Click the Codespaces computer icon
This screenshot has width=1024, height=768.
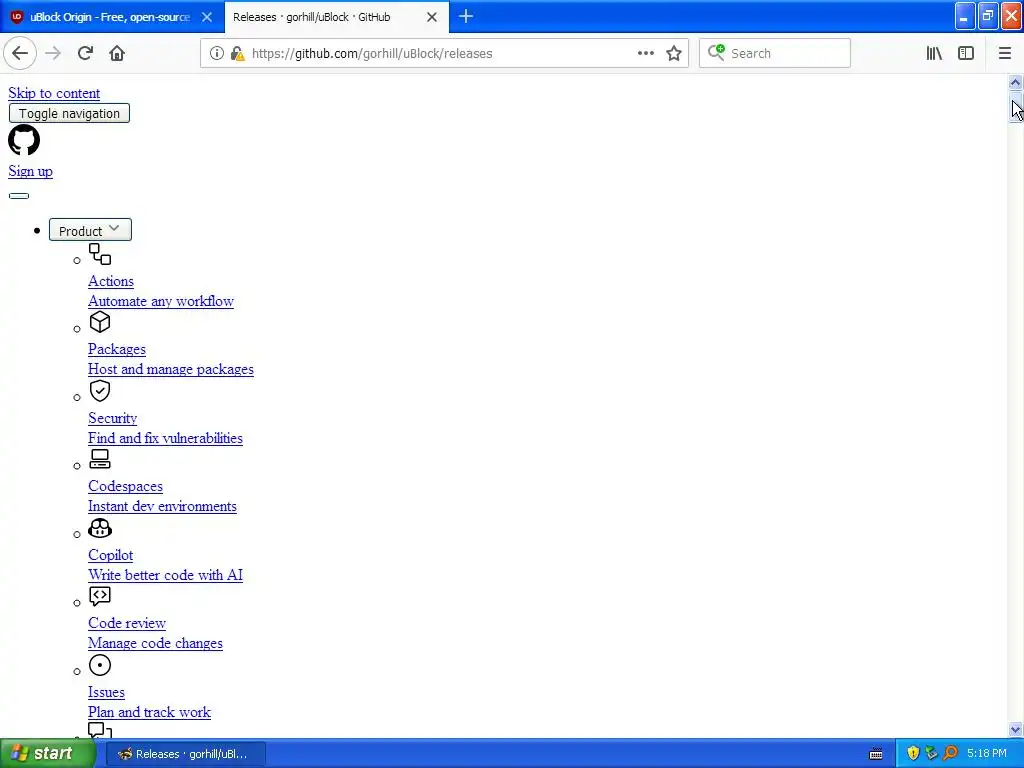pyautogui.click(x=100, y=459)
